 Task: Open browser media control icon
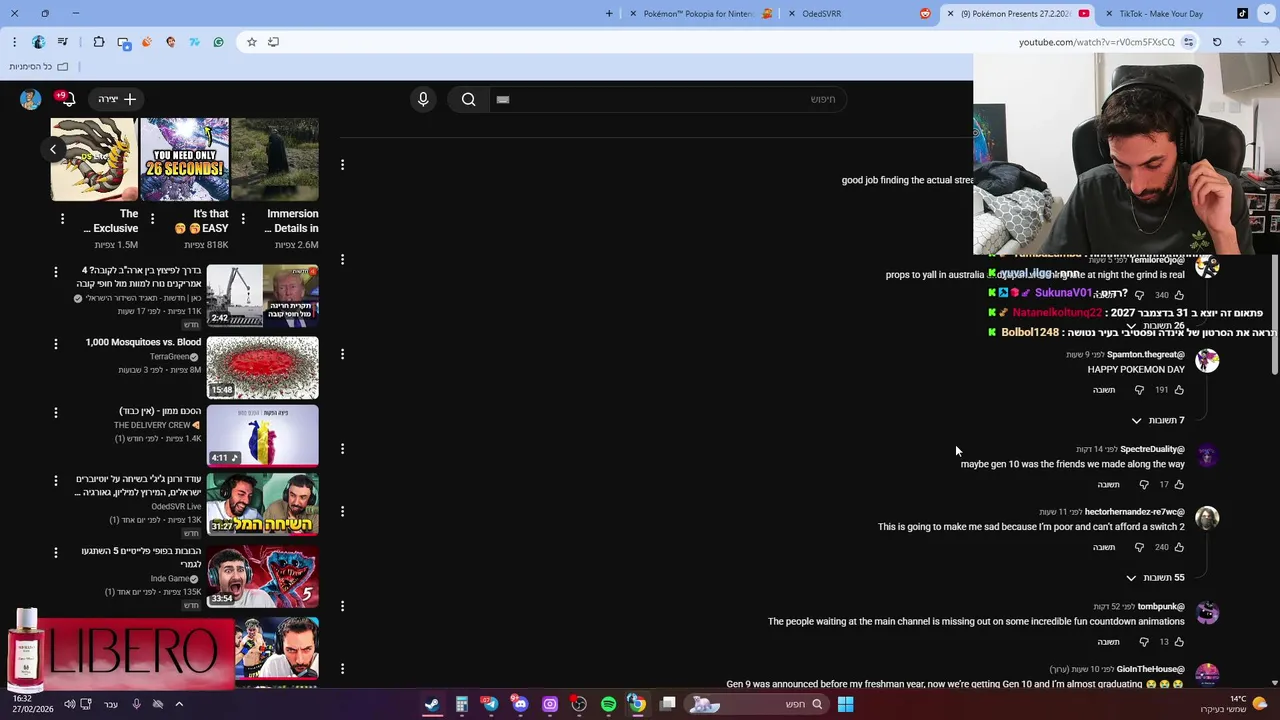tap(63, 42)
